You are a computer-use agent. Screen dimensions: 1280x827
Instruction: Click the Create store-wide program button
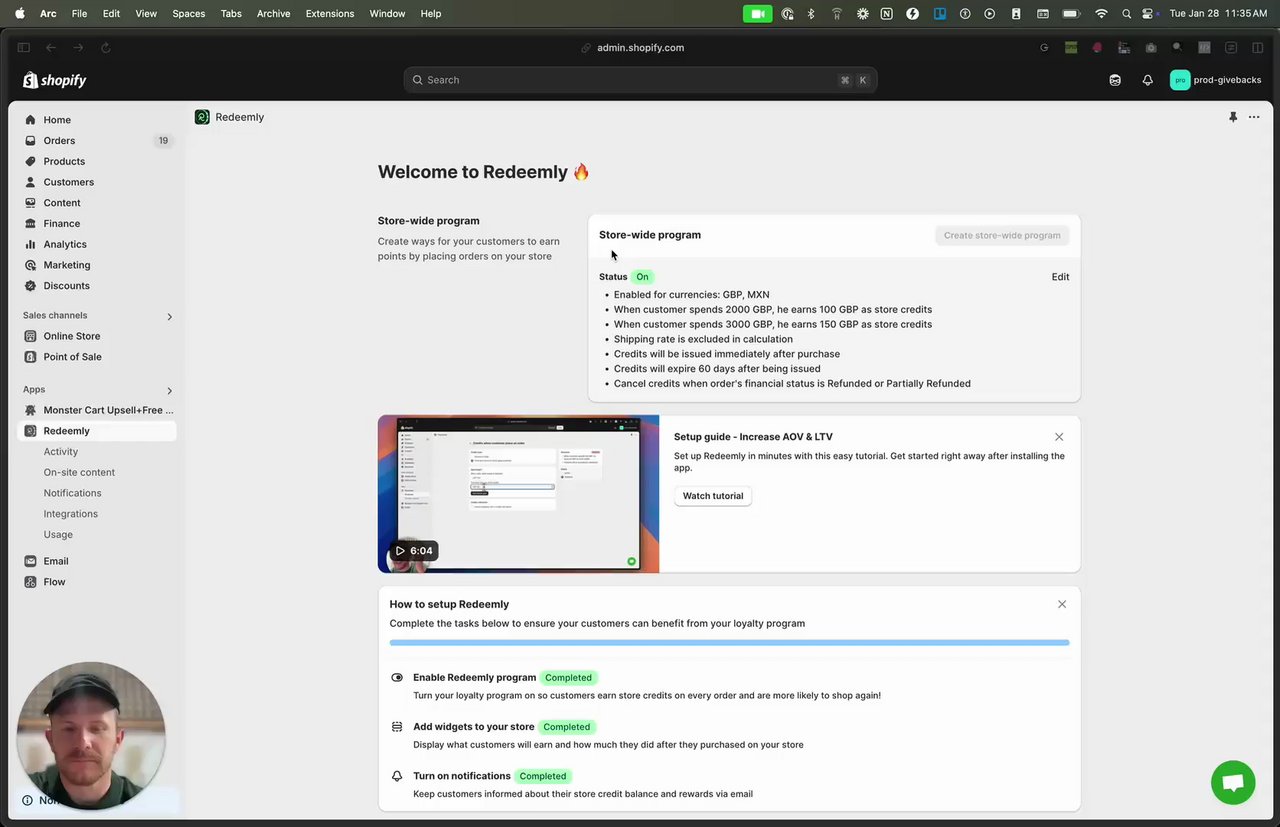pyautogui.click(x=1002, y=235)
